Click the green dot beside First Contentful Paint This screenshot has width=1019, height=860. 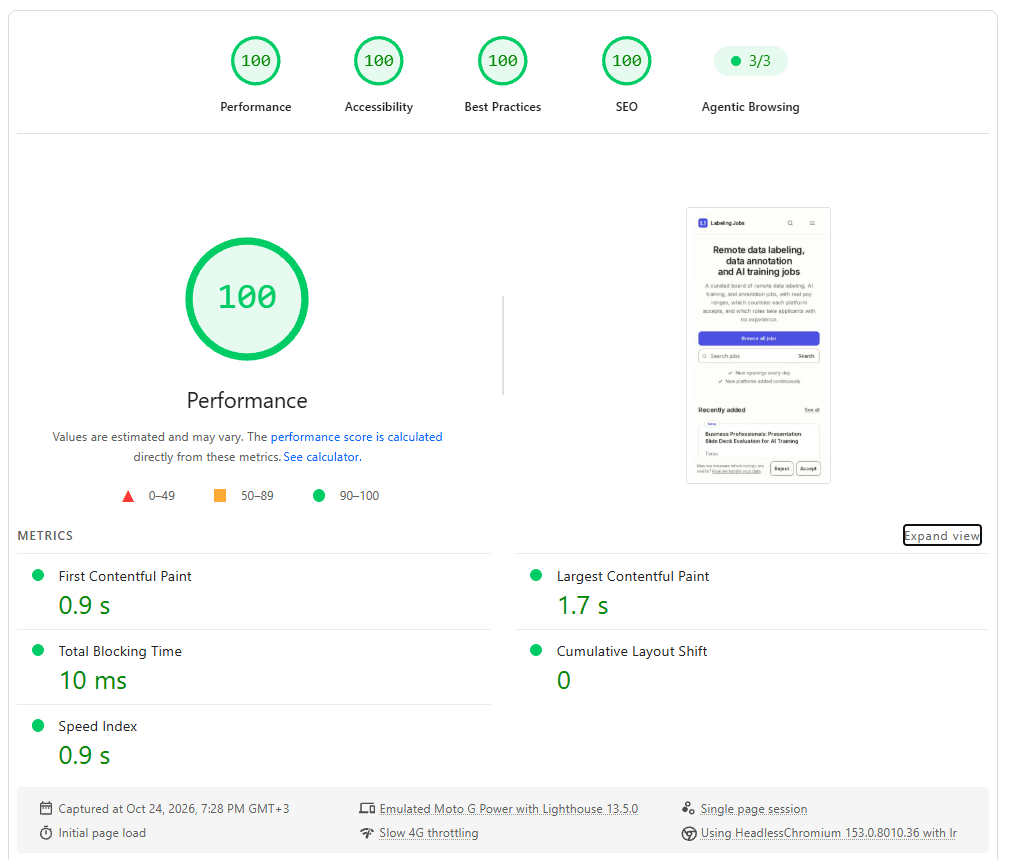point(38,575)
